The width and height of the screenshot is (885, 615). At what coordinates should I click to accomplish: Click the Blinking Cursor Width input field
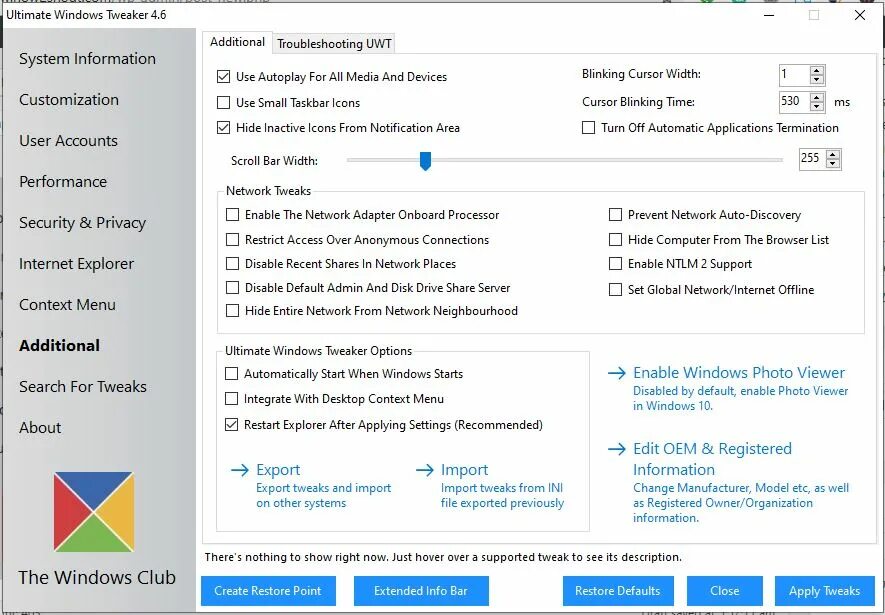(x=794, y=74)
